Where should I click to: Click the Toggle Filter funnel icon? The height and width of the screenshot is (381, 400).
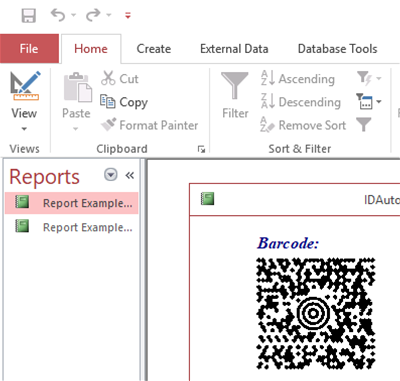[363, 125]
